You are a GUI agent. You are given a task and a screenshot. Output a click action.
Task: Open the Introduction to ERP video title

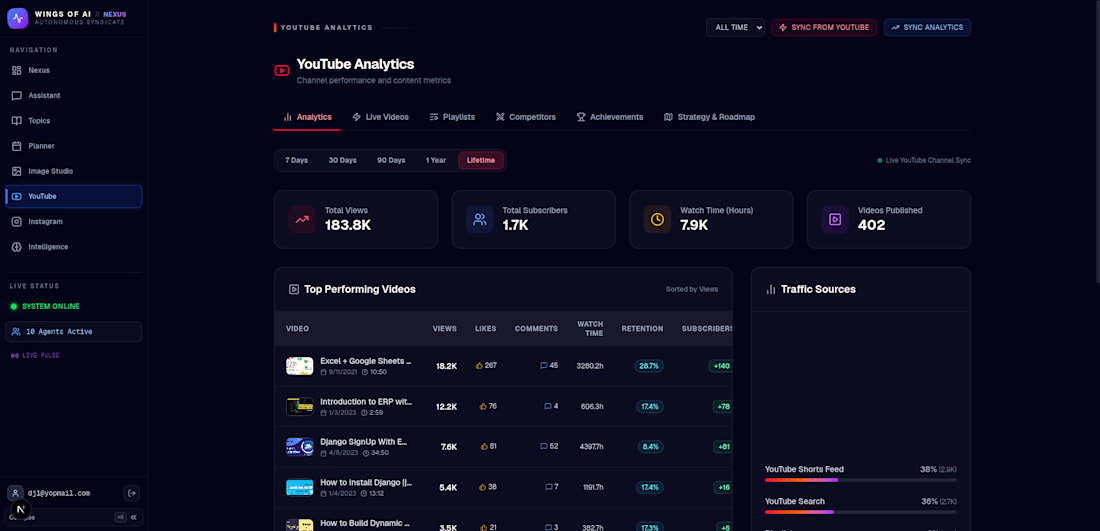(x=365, y=402)
